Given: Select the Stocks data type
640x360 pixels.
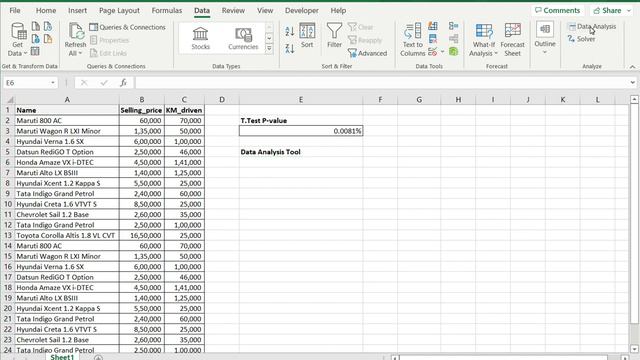Looking at the screenshot, I should point(200,38).
